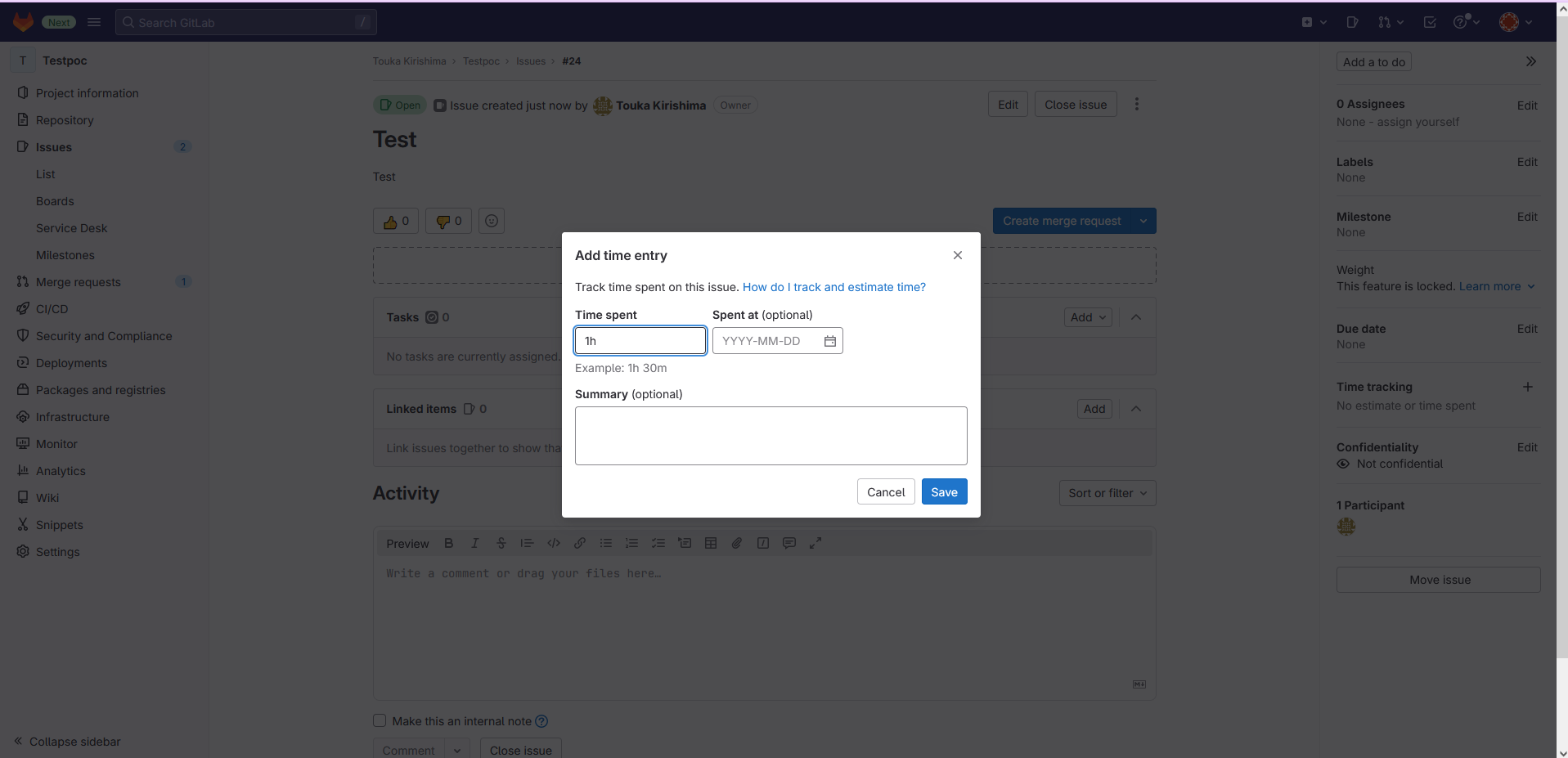Apply strikethrough in comment toolbar

tap(501, 543)
